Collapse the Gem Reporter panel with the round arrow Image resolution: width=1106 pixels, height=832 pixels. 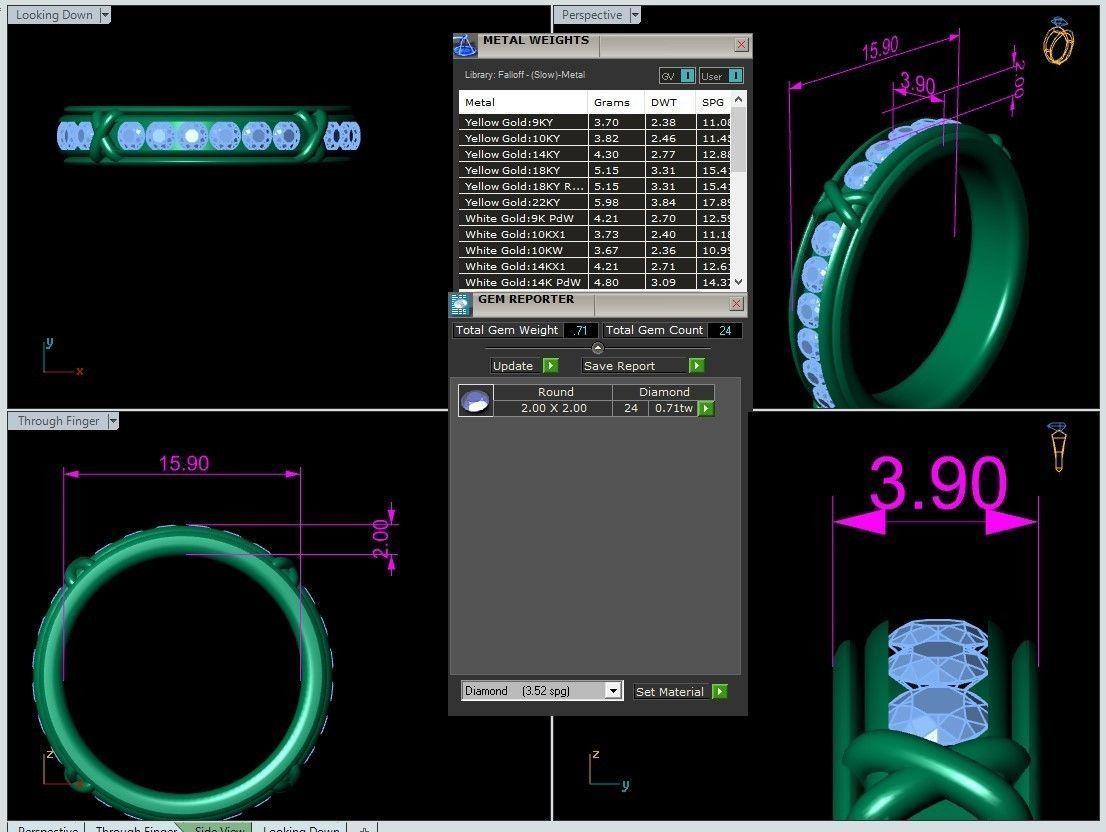(597, 348)
